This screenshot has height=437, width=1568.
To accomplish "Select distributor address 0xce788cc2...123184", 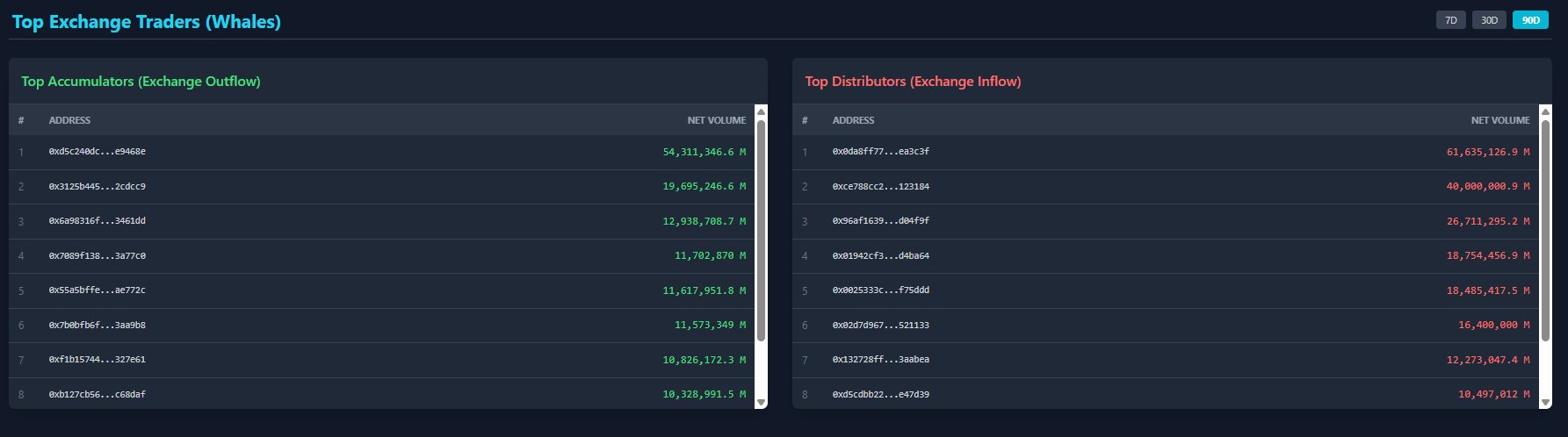I will point(880,187).
